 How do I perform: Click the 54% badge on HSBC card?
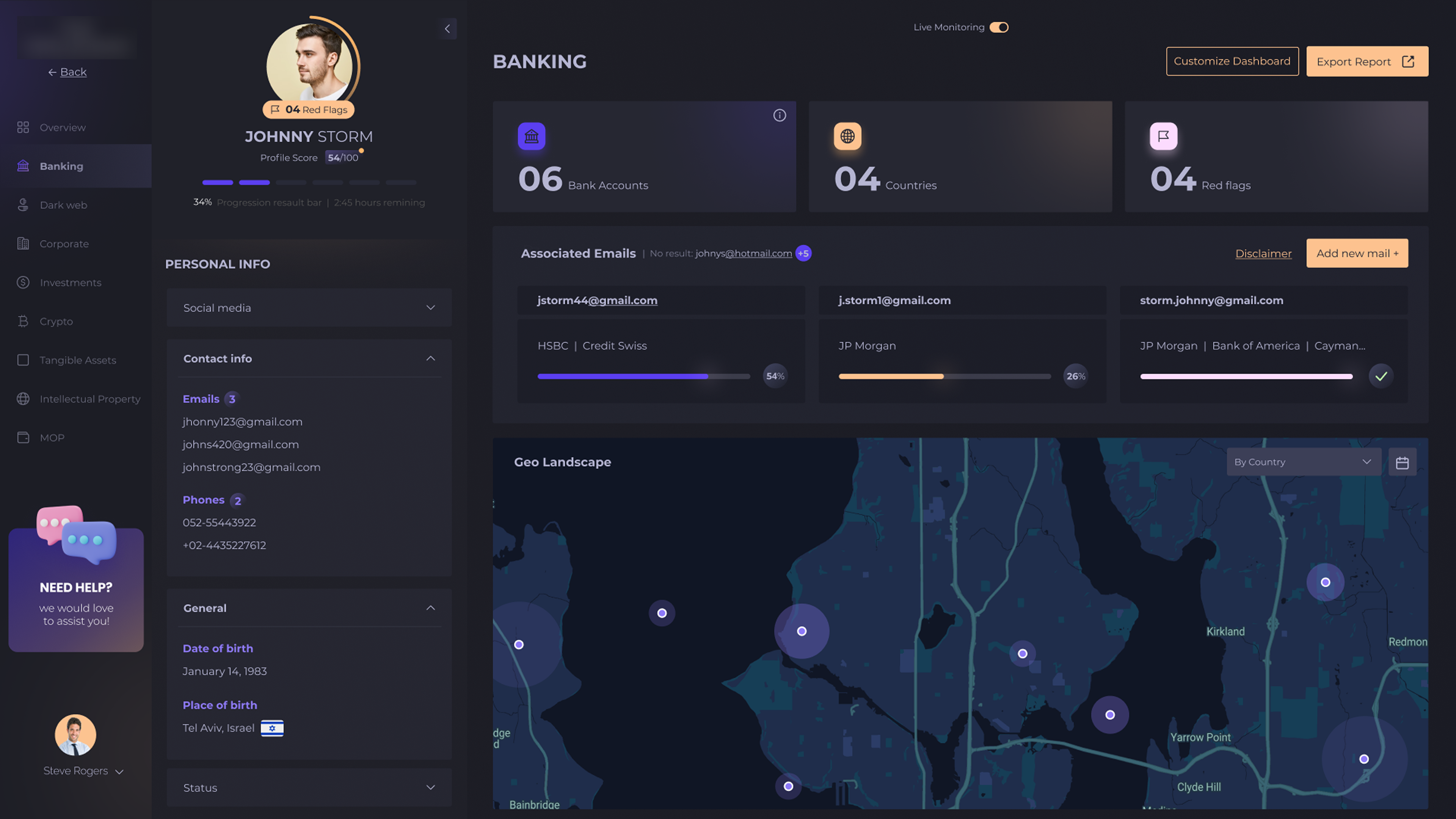pos(775,376)
